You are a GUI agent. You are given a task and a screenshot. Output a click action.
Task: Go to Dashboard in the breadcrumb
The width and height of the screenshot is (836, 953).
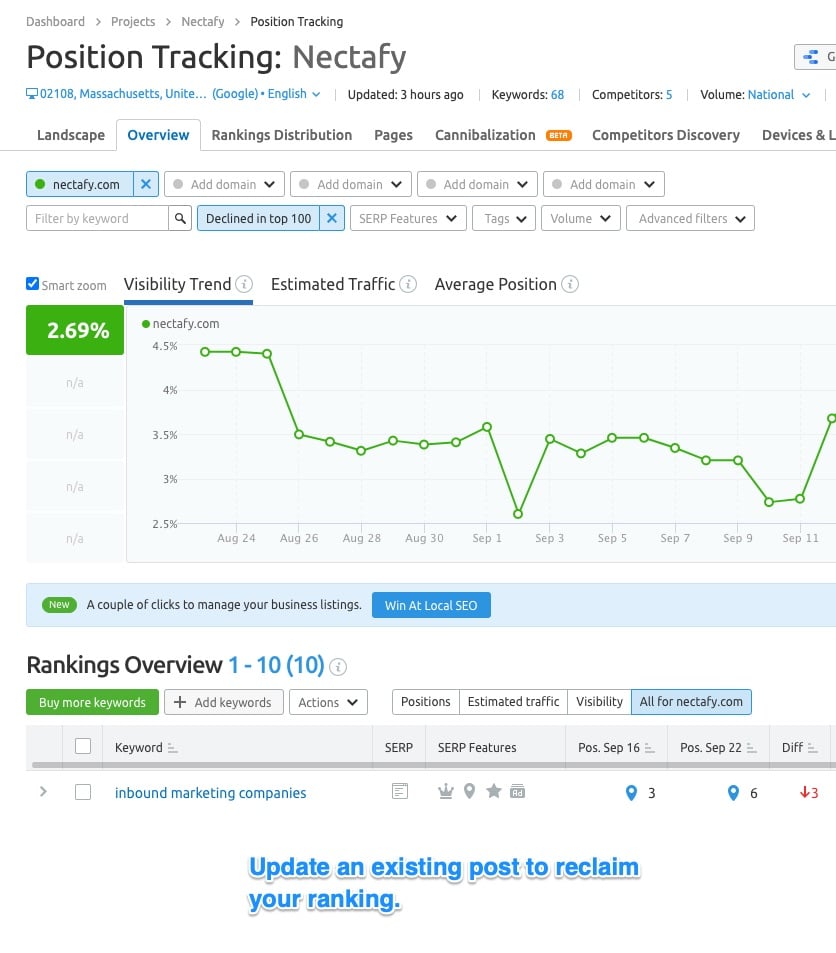click(x=55, y=22)
